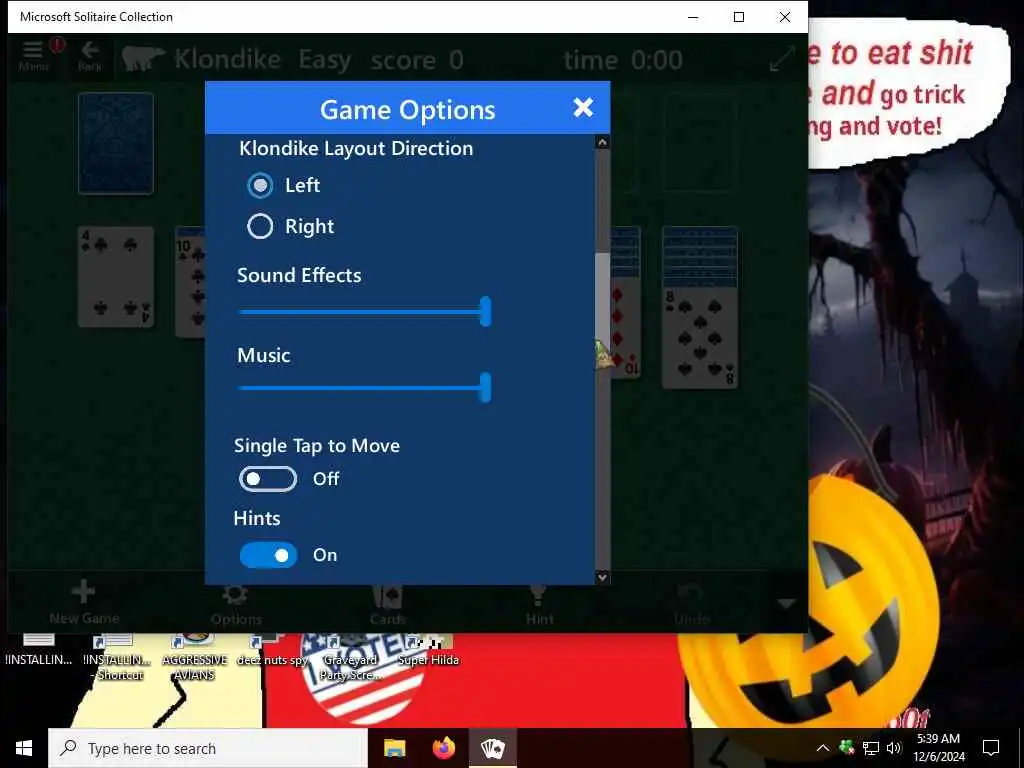Open Windows Start menu

(x=24, y=748)
